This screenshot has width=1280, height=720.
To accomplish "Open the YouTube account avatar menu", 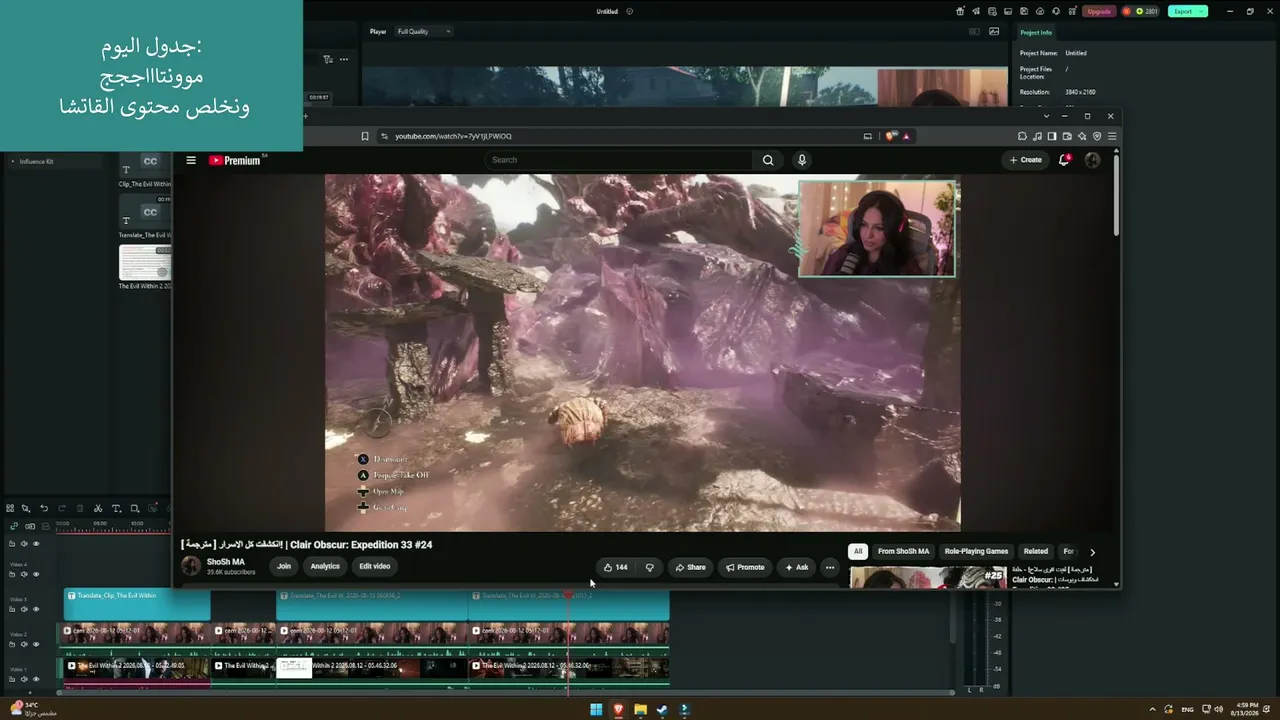I will (x=1092, y=160).
